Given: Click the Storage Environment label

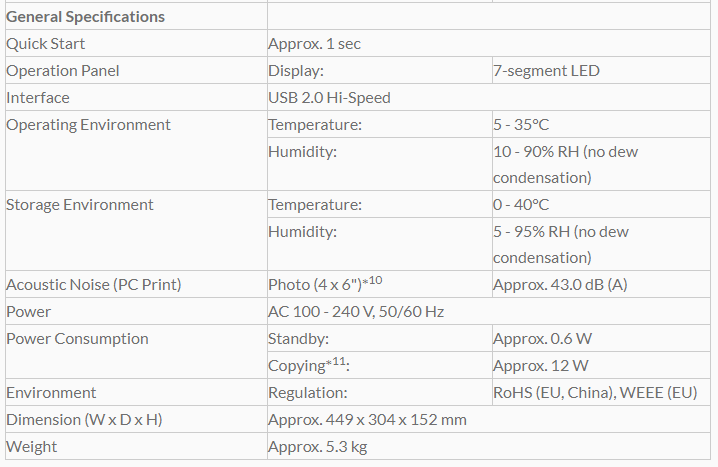Looking at the screenshot, I should [80, 205].
